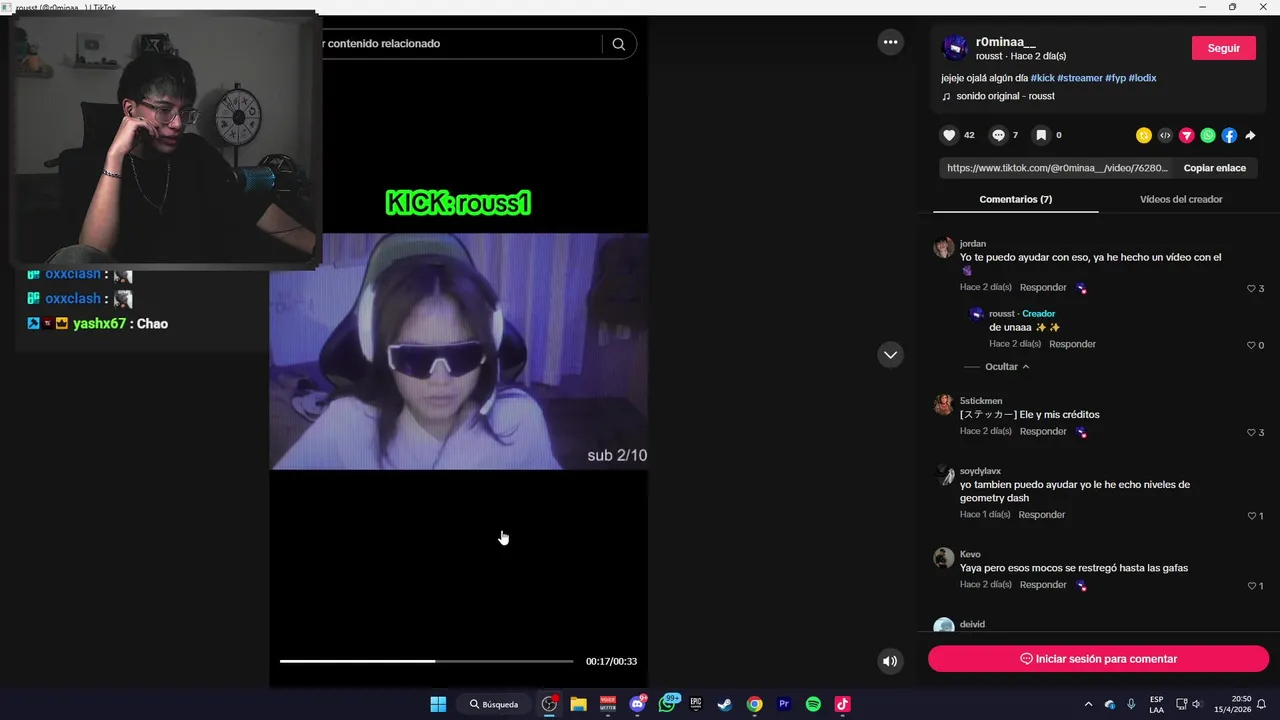Click the yashx67 chat username
Image resolution: width=1280 pixels, height=720 pixels.
click(x=99, y=323)
